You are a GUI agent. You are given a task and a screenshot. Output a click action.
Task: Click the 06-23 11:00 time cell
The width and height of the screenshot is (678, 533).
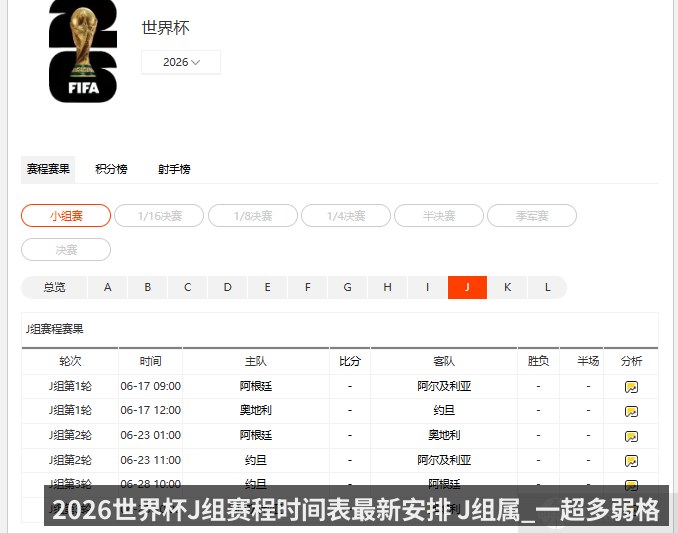point(150,460)
